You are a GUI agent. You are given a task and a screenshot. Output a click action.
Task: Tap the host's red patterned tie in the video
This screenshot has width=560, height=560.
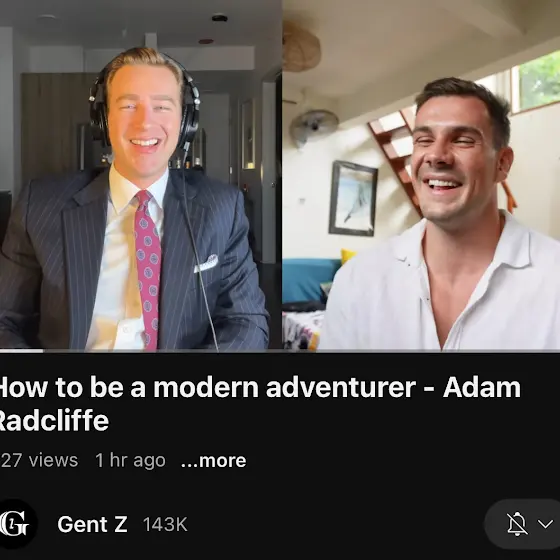pyautogui.click(x=148, y=270)
